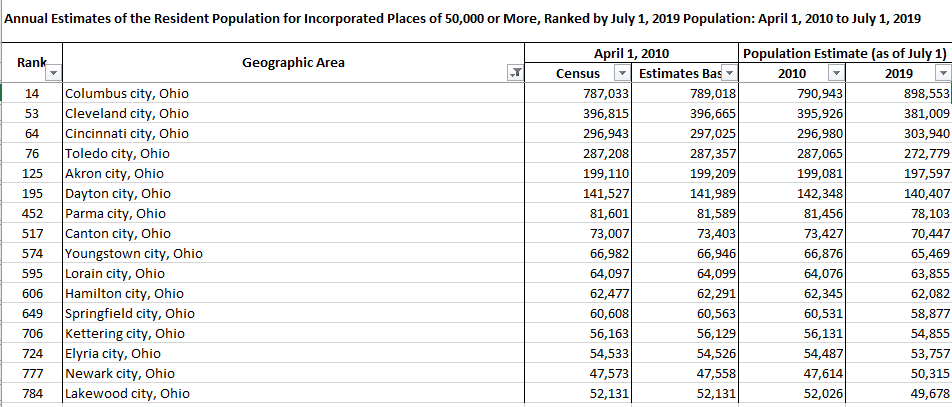Select the cell Lorain city, Ohio

(x=293, y=274)
